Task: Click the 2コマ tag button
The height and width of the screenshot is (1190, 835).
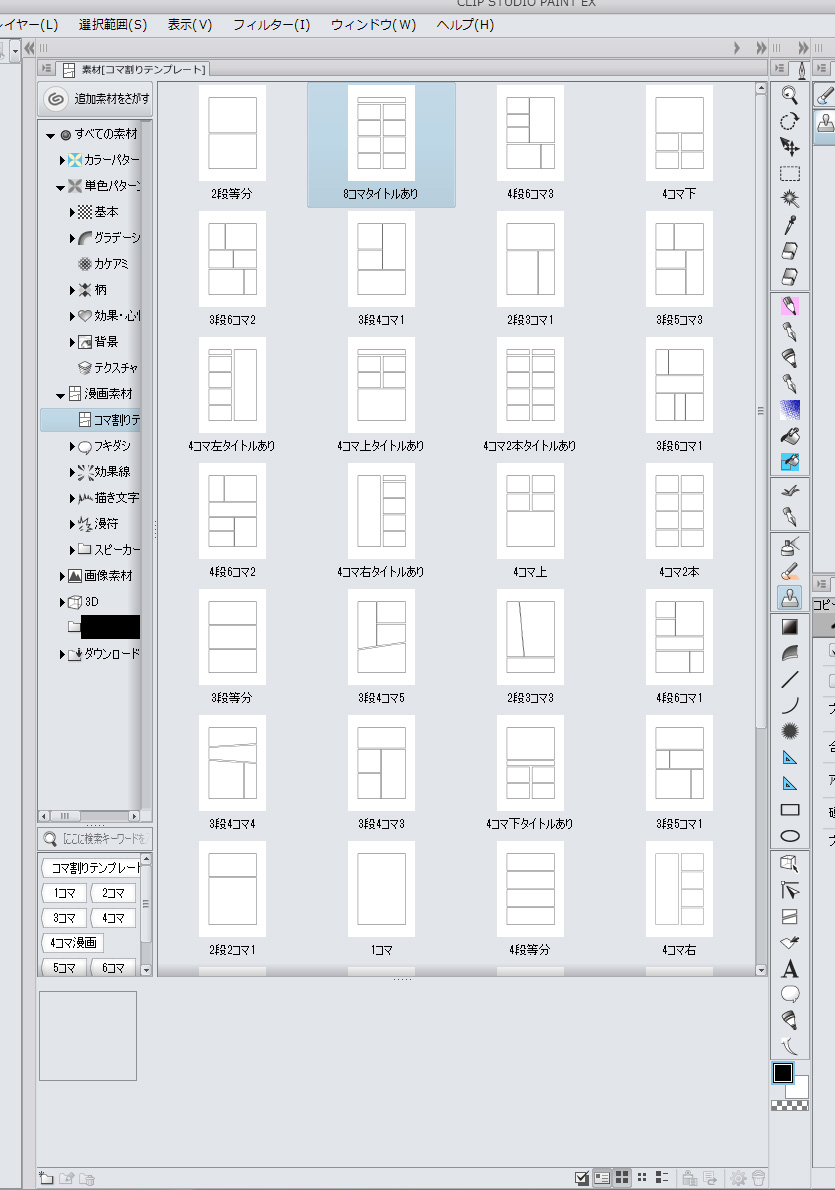Action: point(113,893)
